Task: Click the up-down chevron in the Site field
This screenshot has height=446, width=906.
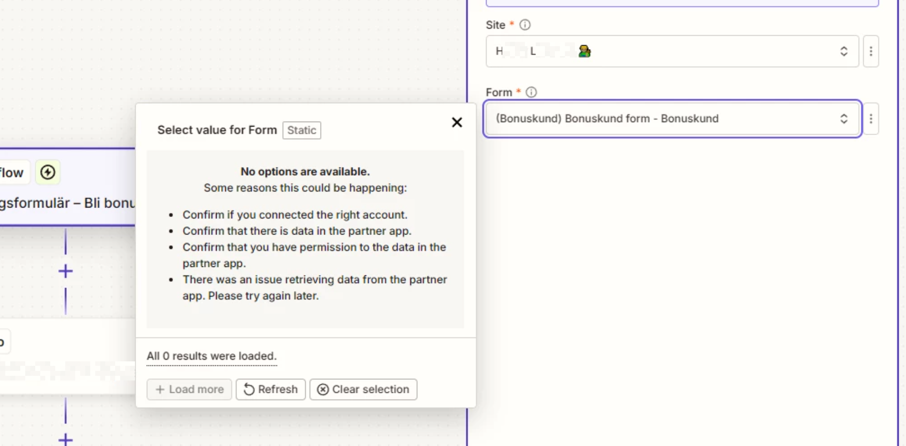Action: [843, 51]
